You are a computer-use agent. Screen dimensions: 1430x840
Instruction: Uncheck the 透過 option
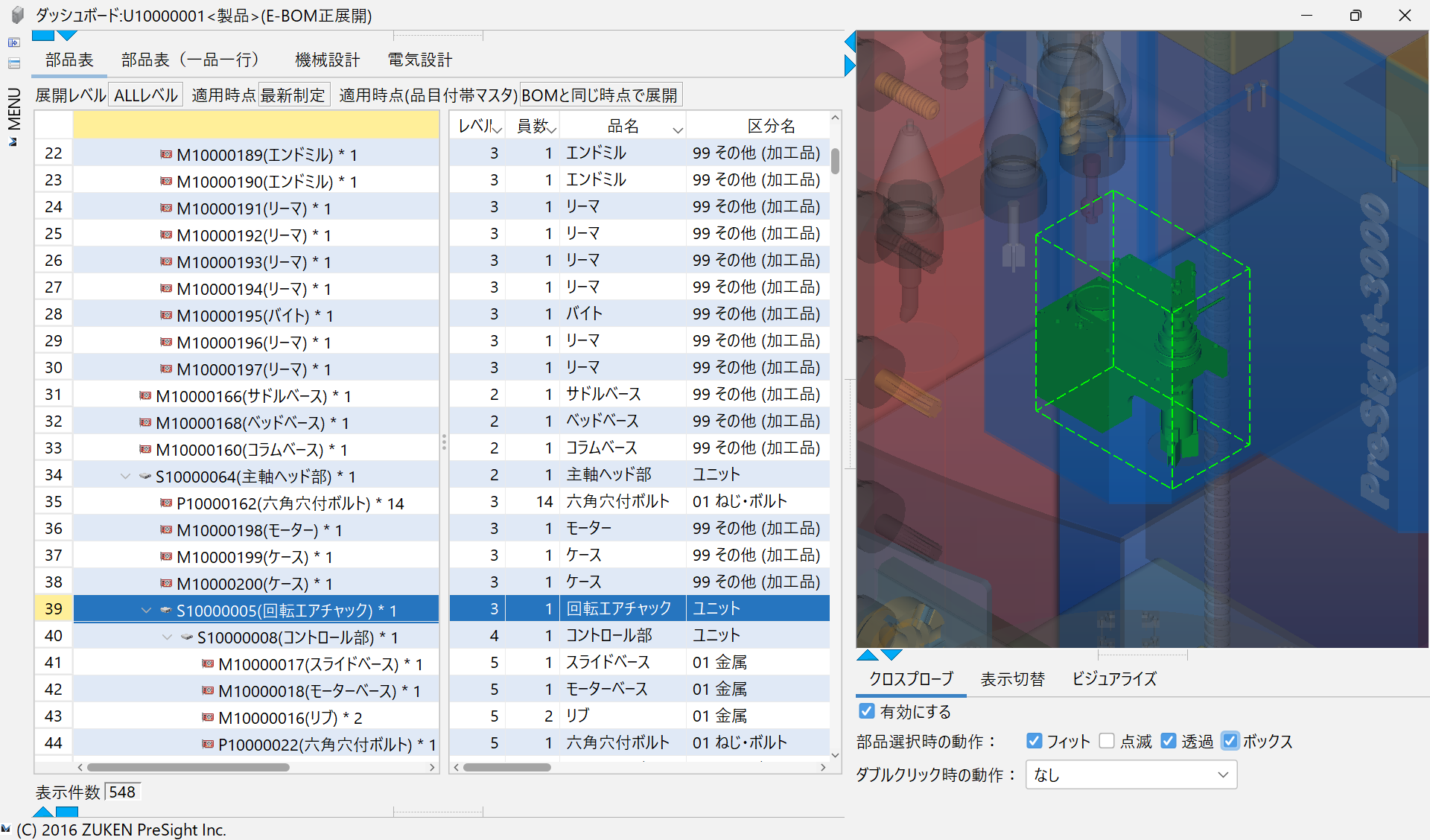tap(1168, 741)
